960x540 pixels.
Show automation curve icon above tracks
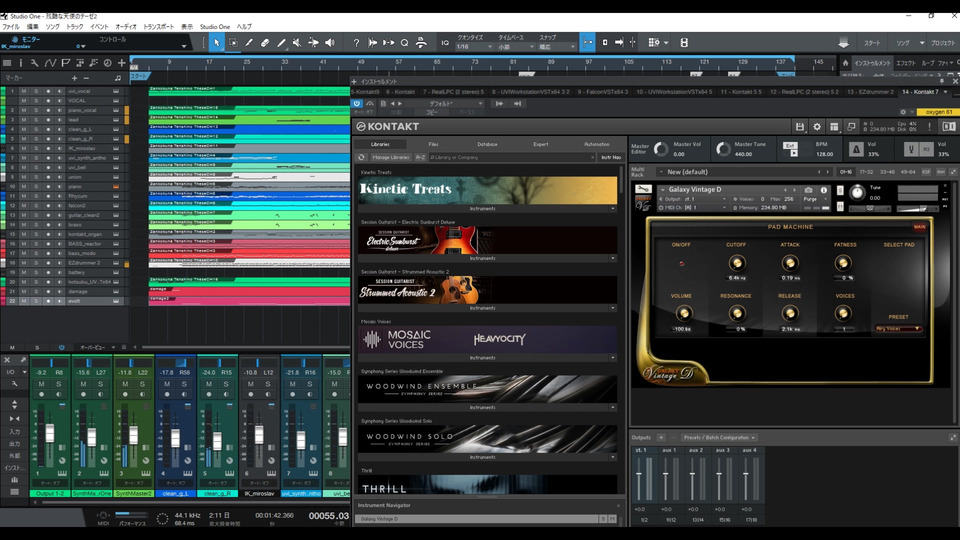tap(50, 62)
